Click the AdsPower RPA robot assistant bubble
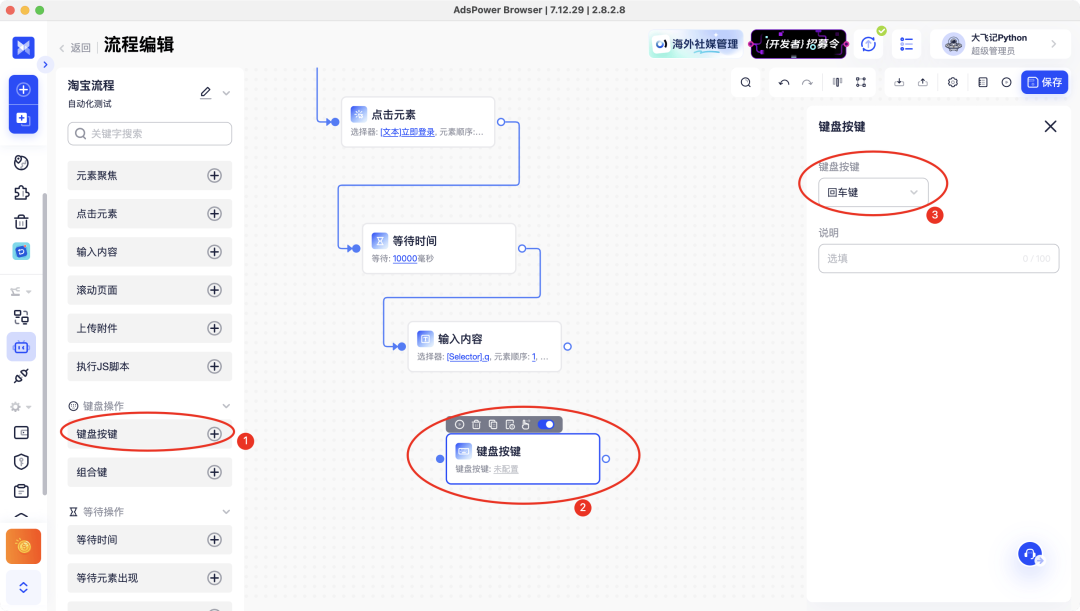This screenshot has width=1080, height=611. coord(1030,553)
